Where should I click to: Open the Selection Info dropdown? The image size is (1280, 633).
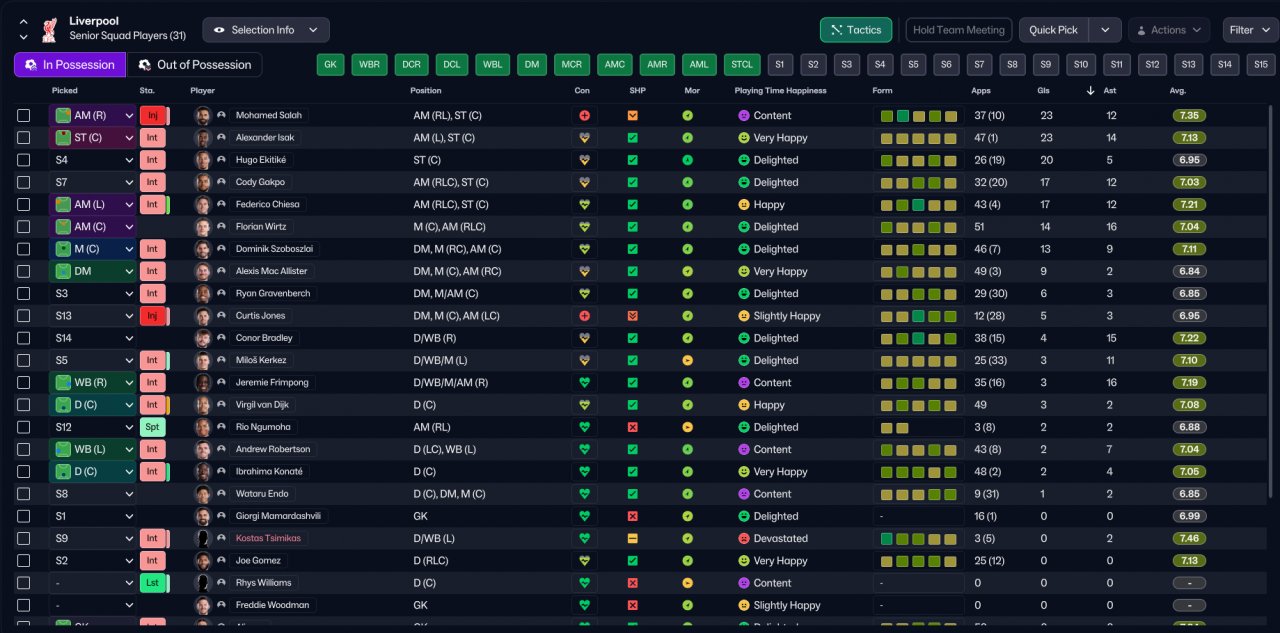[266, 30]
